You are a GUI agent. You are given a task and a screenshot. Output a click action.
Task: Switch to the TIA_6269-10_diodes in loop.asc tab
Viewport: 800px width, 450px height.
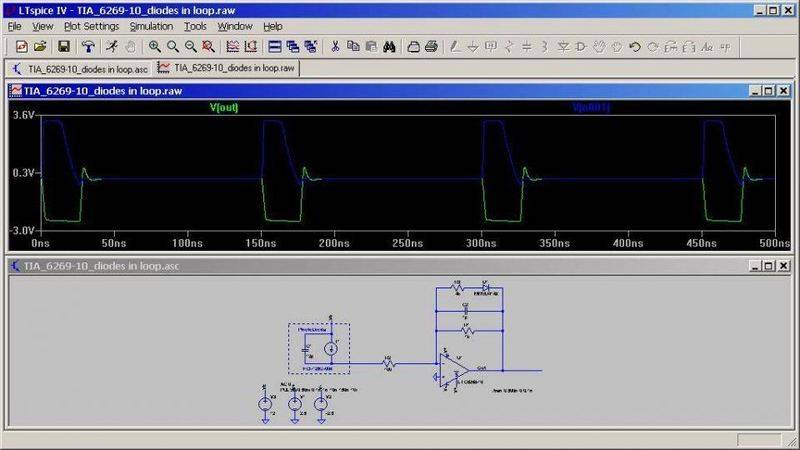click(x=82, y=68)
